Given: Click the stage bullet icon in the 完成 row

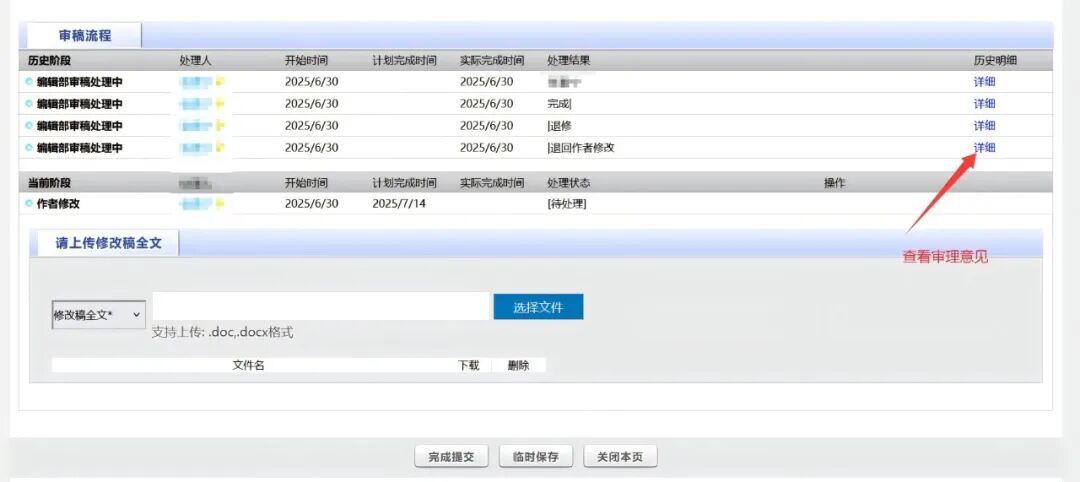Looking at the screenshot, I should coord(29,104).
